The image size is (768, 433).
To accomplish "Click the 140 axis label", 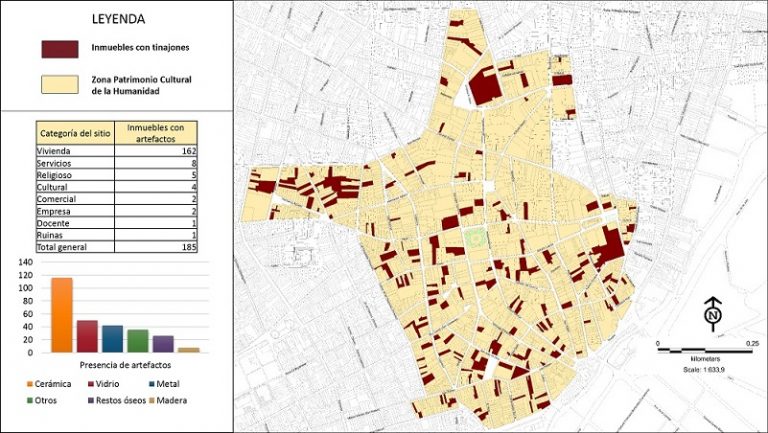I will [26, 262].
